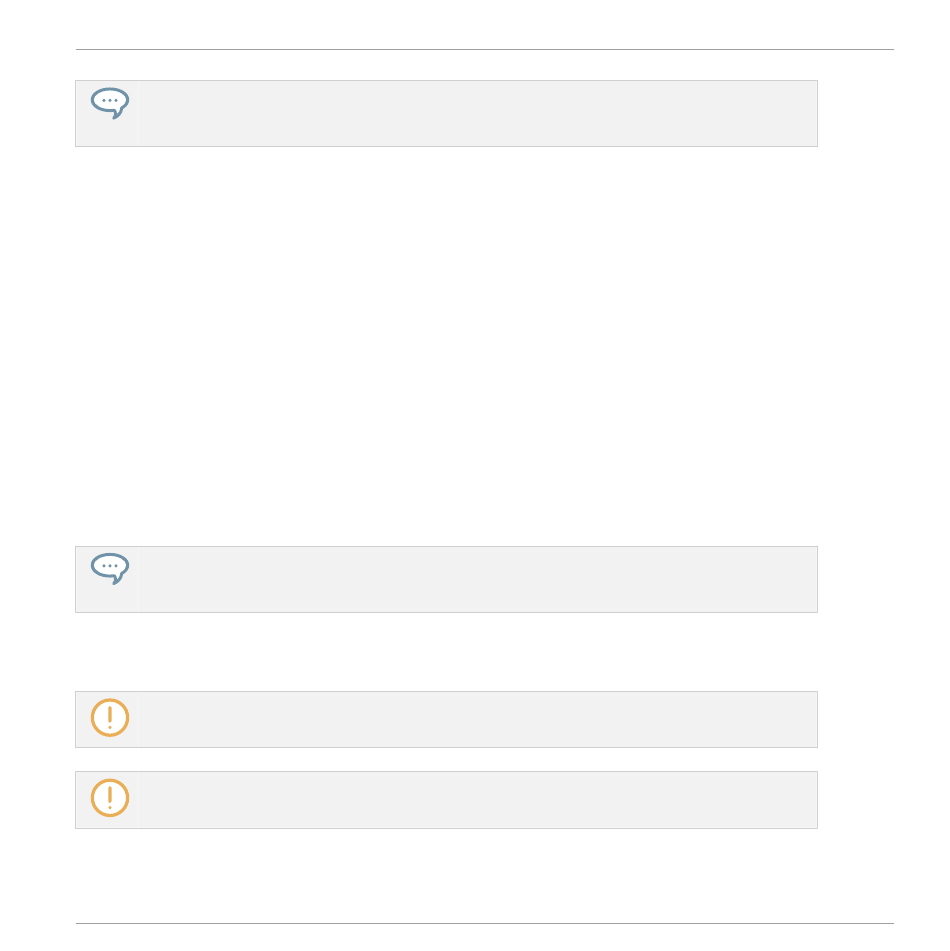Select the last gray warning note box body
This screenshot has height=951, width=950.
click(x=446, y=799)
